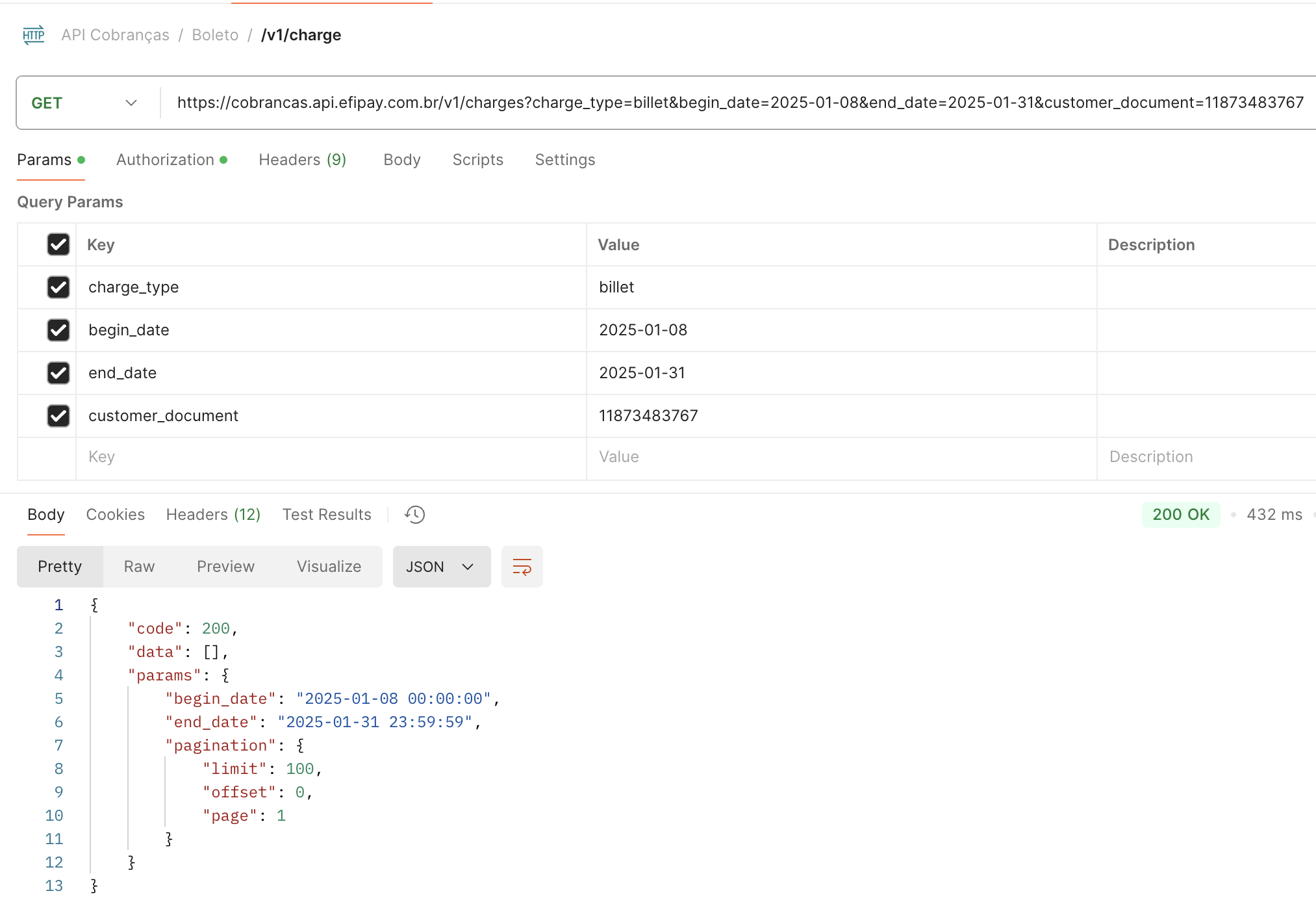Click the Scripts tab icon
The width and height of the screenshot is (1316, 902).
pos(477,160)
